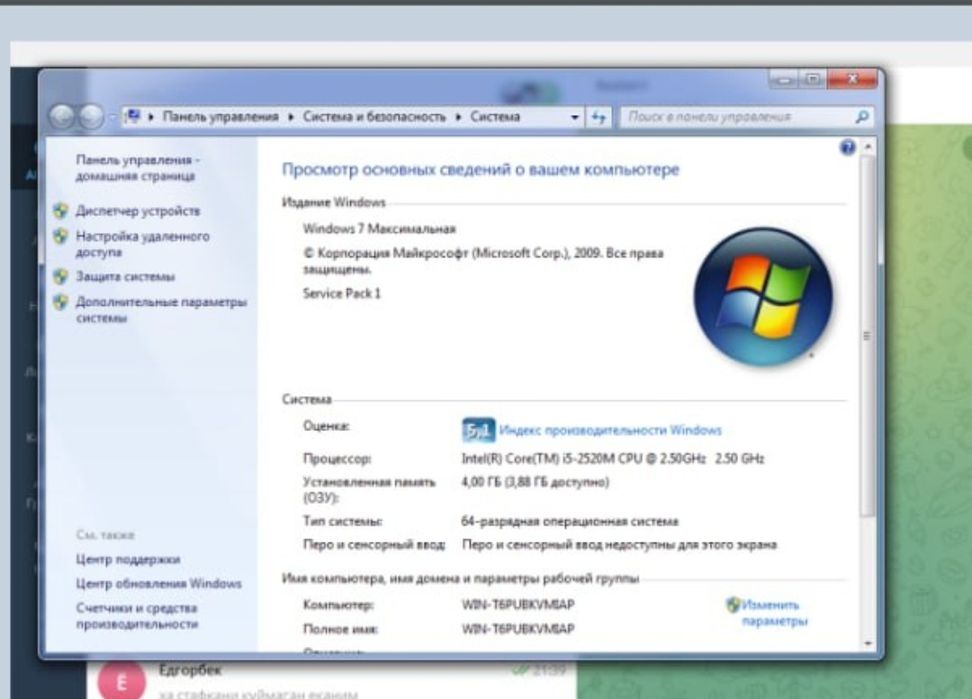Open Дополнительные параметры системы link
This screenshot has height=699, width=972.
(161, 310)
